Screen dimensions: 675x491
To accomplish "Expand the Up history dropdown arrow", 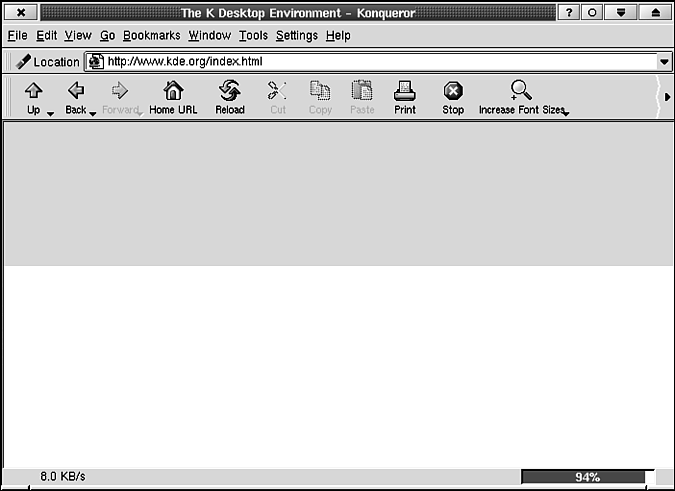I will pyautogui.click(x=50, y=114).
